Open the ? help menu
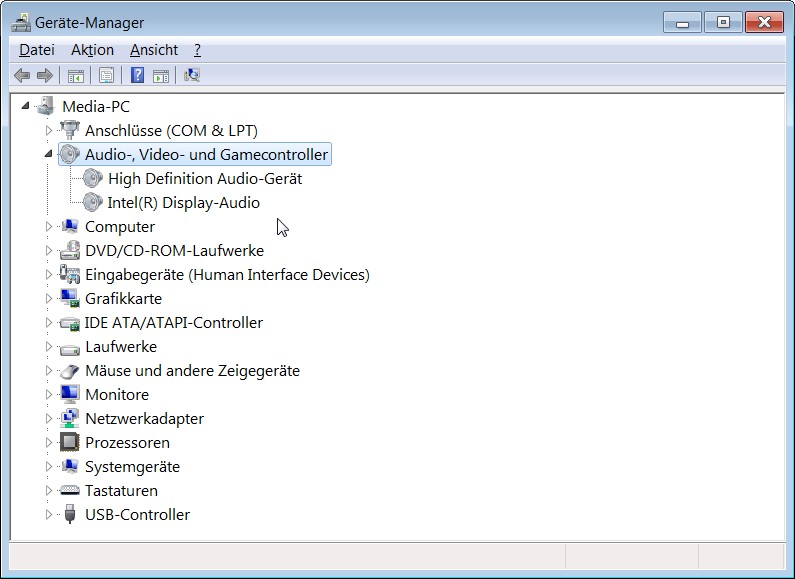The width and height of the screenshot is (795, 579). pos(197,50)
